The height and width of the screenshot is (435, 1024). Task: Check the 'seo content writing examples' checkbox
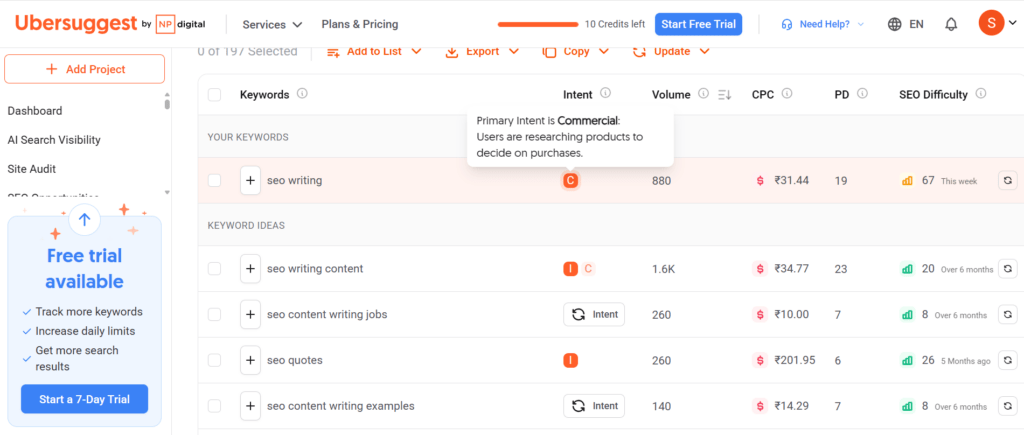[x=214, y=406]
